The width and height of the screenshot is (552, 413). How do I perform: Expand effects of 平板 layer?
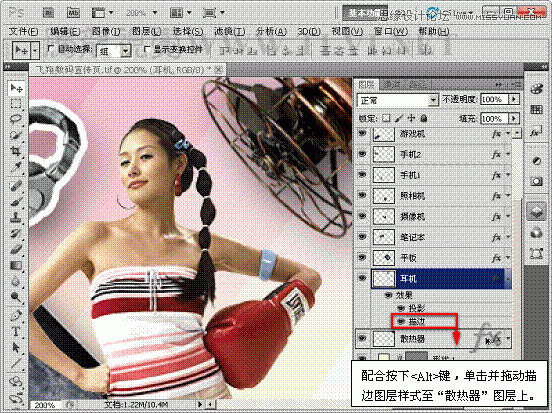point(508,258)
